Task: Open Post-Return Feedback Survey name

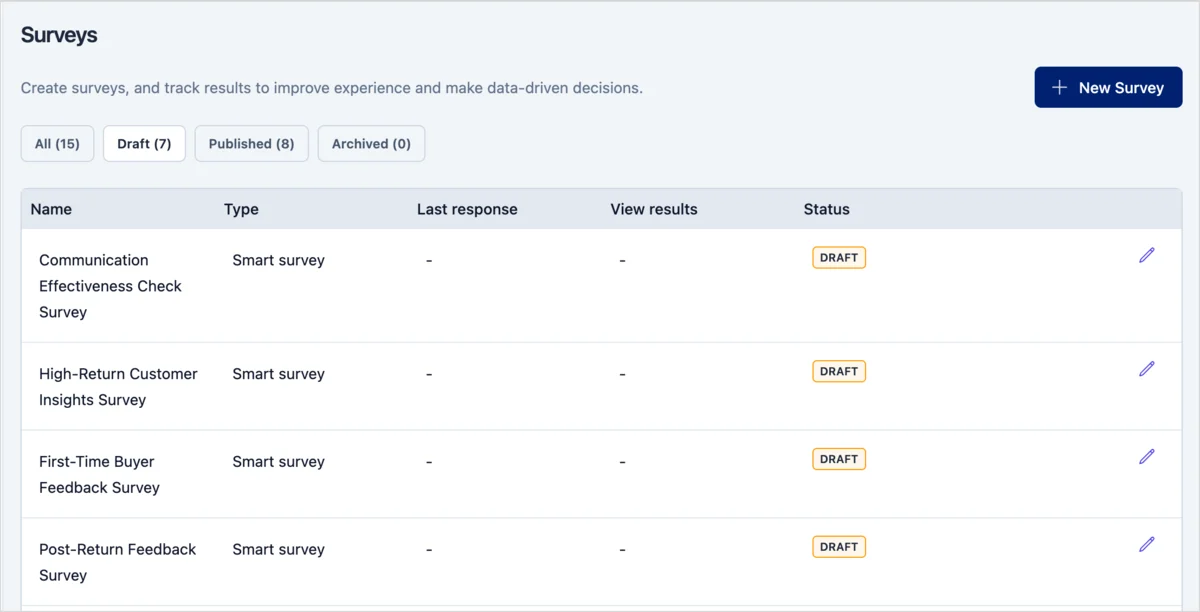Action: point(117,562)
